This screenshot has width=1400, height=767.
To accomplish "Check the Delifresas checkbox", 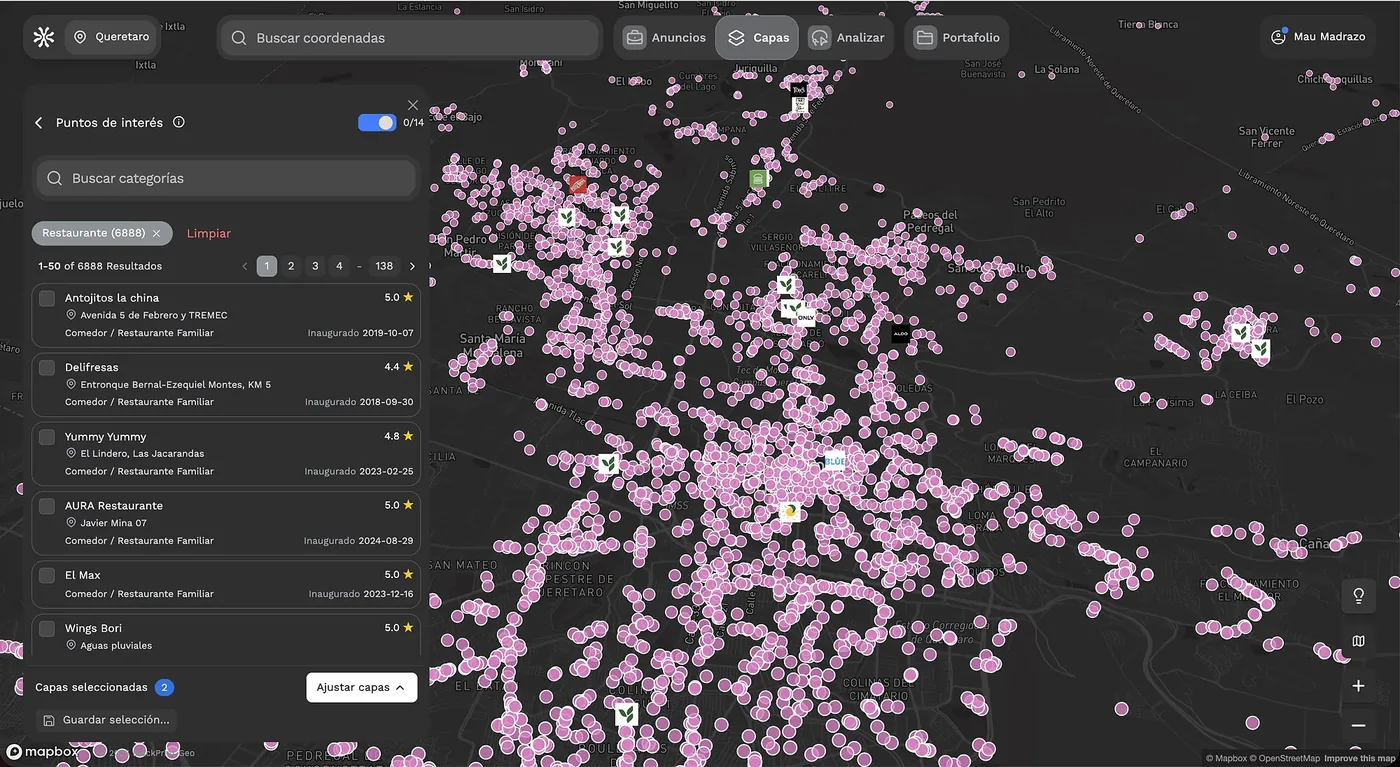I will [47, 368].
